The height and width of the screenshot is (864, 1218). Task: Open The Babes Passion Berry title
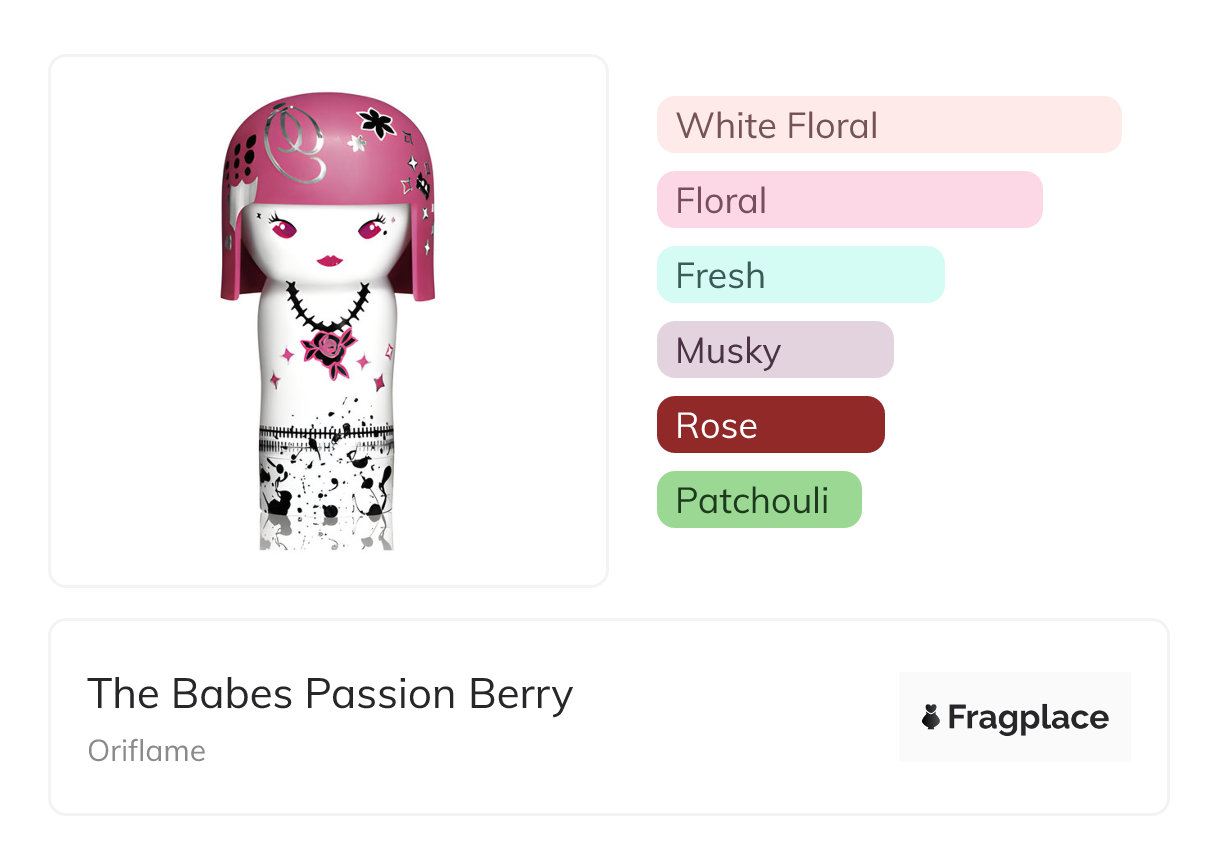point(330,694)
